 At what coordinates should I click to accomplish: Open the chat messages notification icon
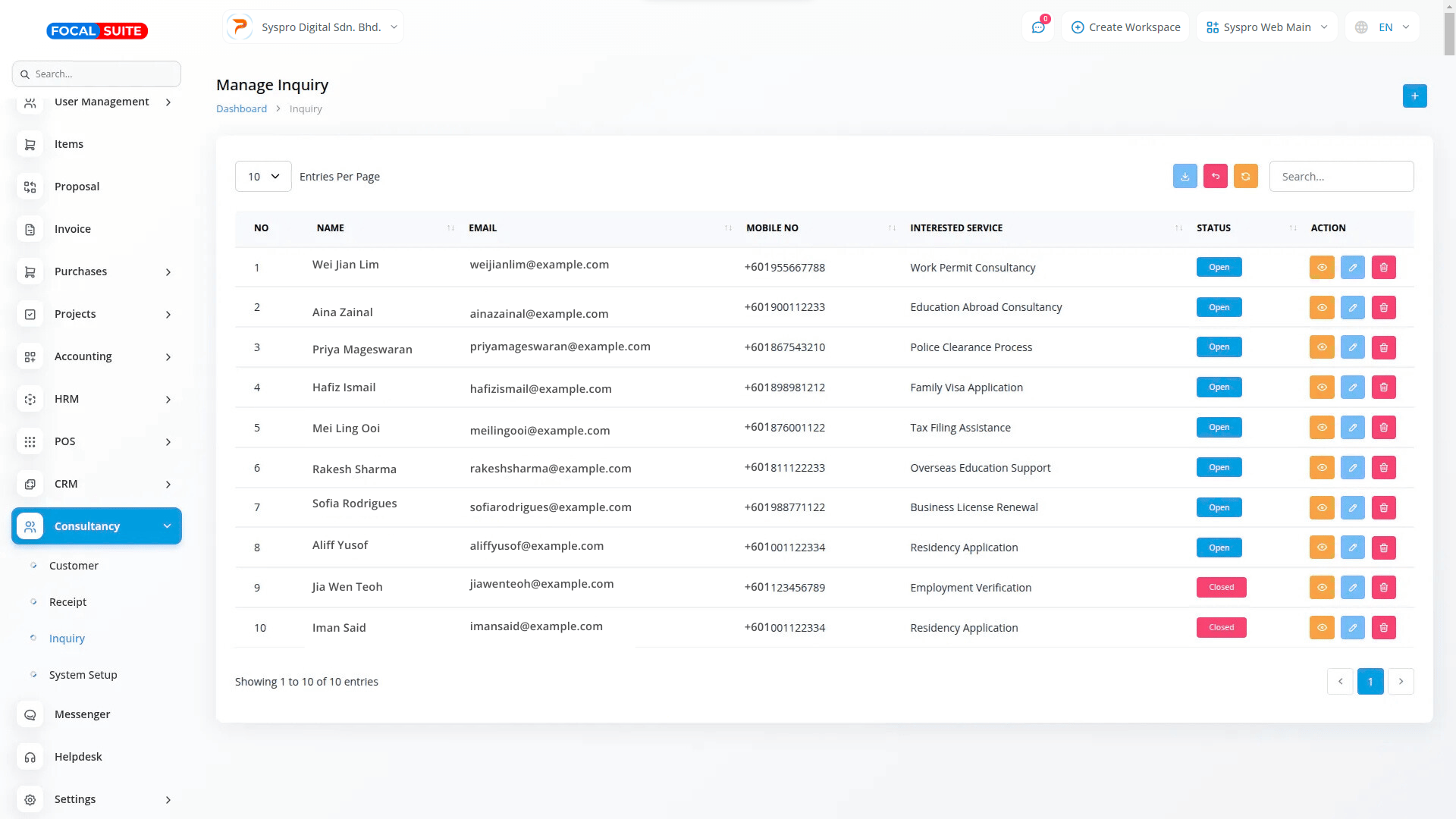(1038, 27)
